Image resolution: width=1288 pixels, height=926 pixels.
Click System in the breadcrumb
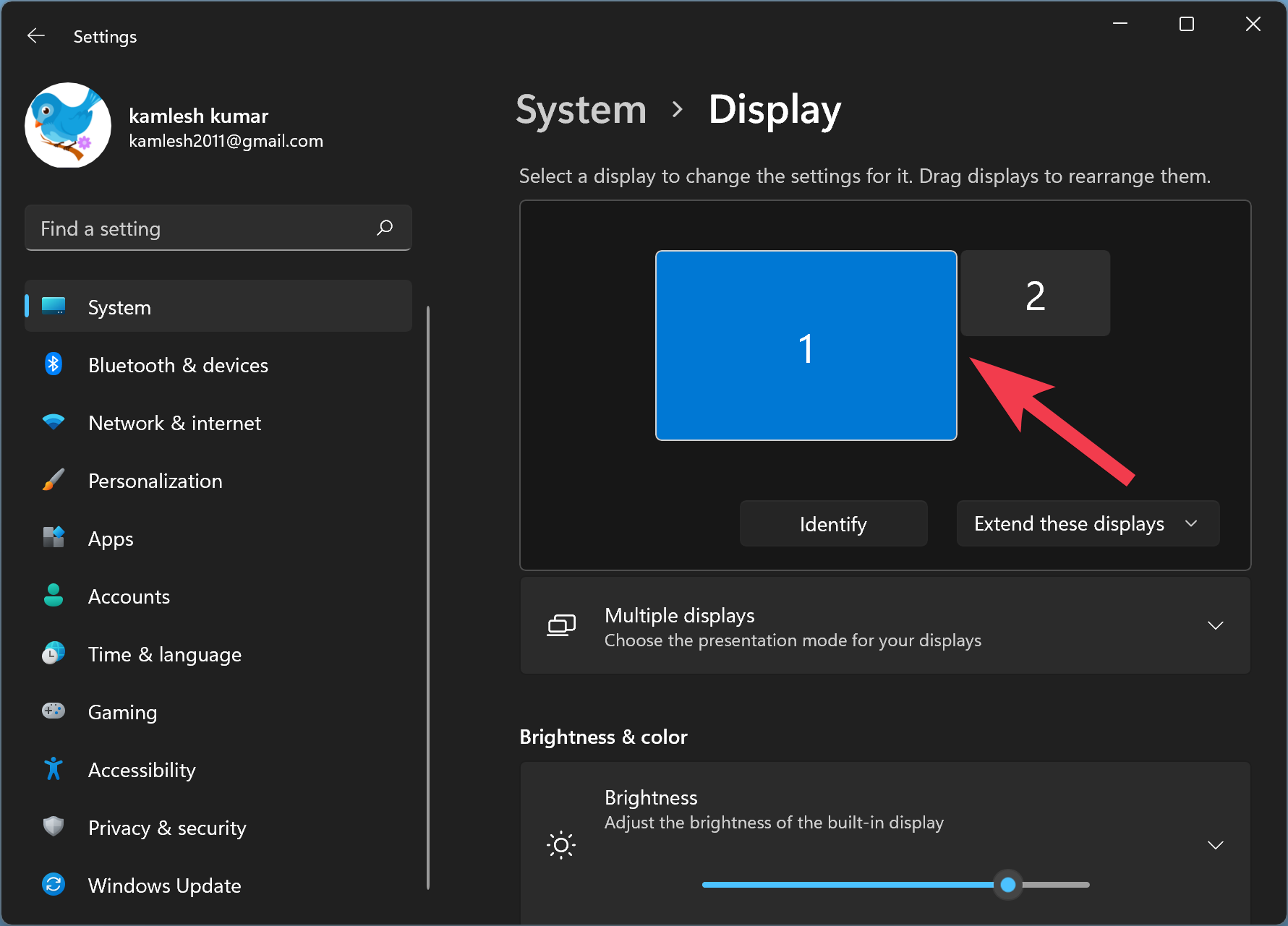[x=581, y=110]
